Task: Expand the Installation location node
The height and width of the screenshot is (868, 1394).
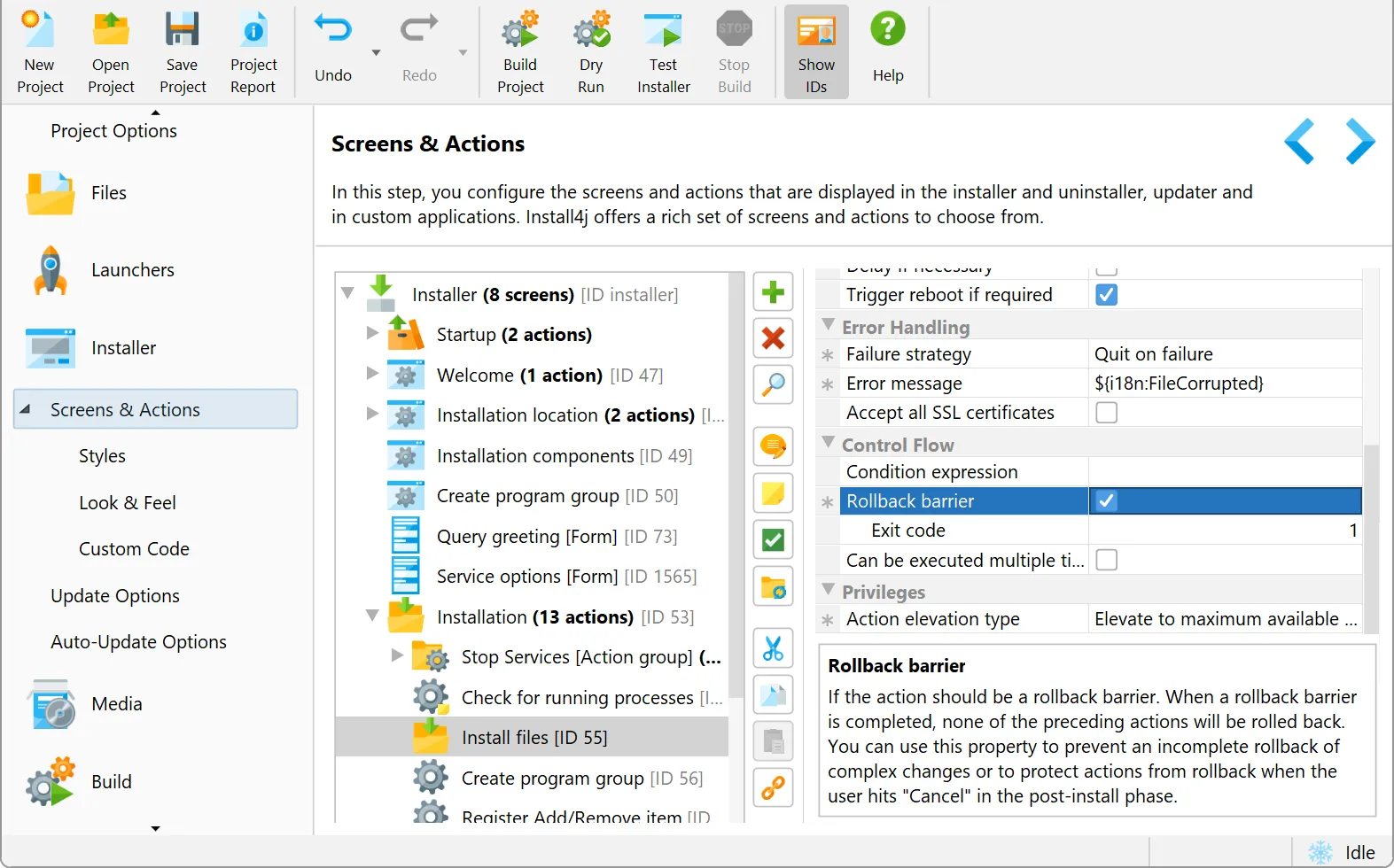Action: 372,414
